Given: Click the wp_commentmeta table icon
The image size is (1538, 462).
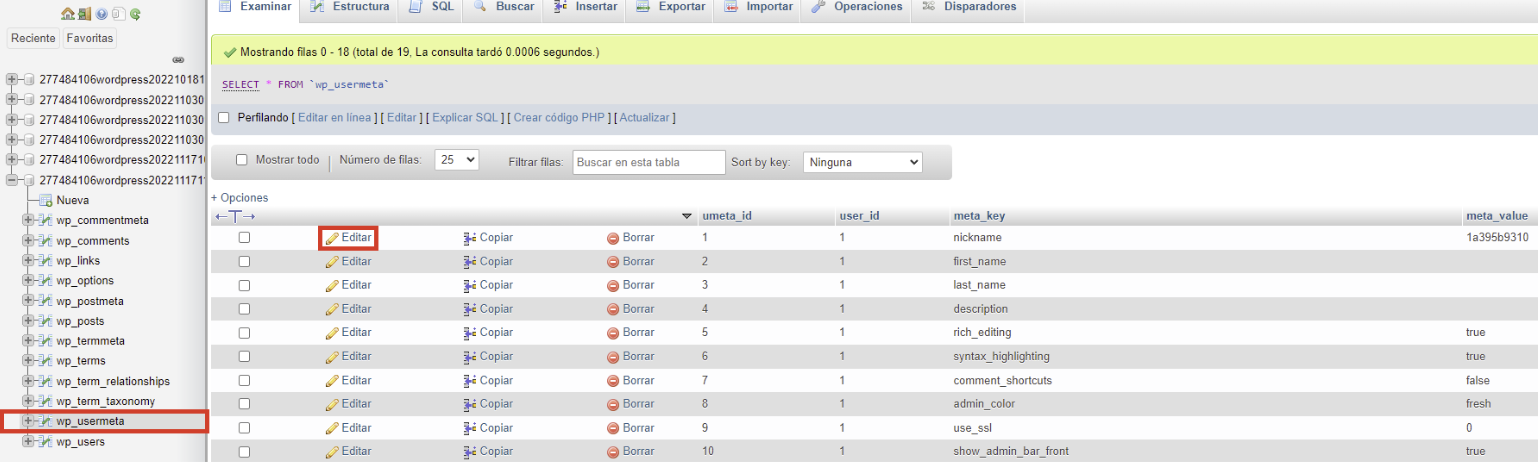Looking at the screenshot, I should click(x=45, y=220).
